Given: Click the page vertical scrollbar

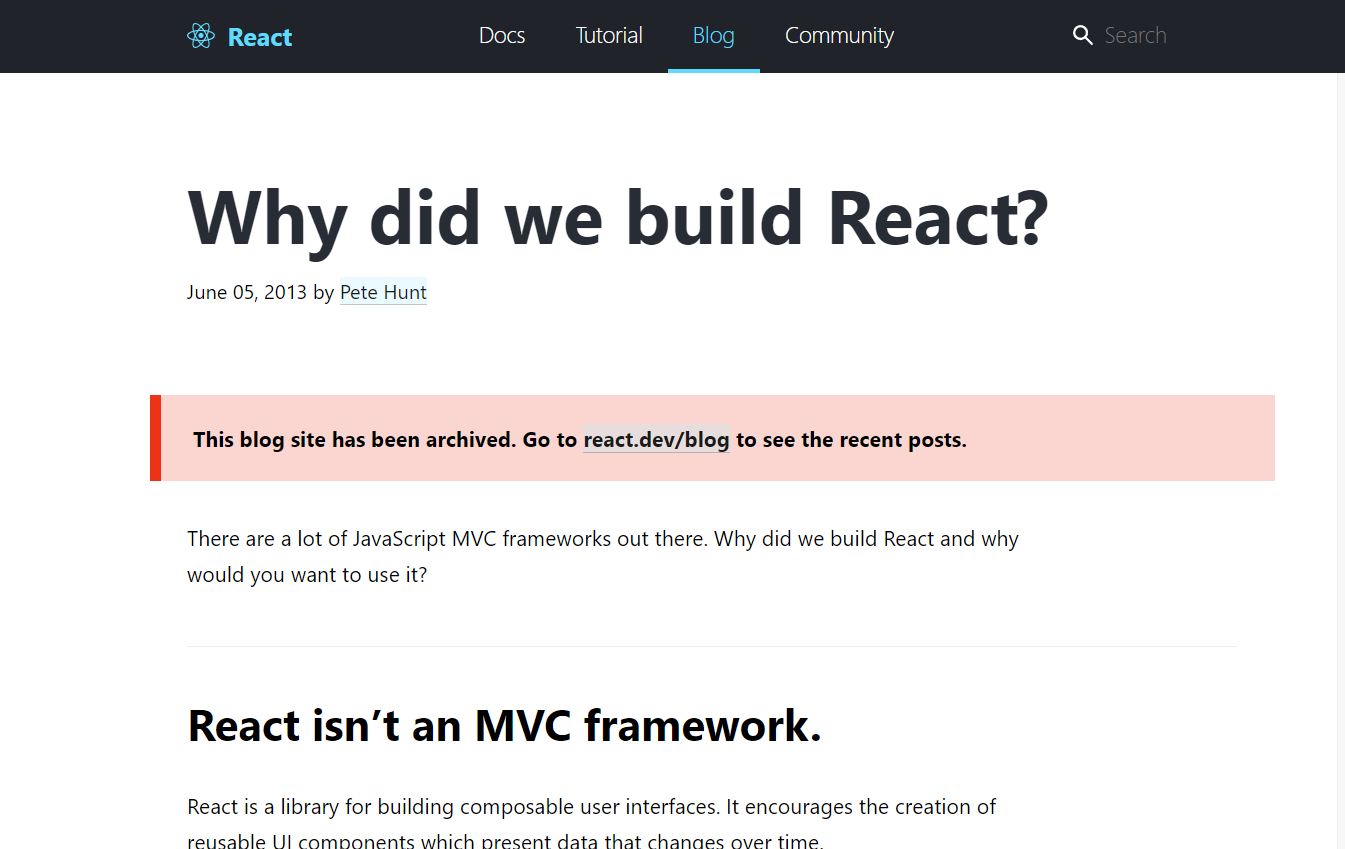Looking at the screenshot, I should pos(1341,460).
